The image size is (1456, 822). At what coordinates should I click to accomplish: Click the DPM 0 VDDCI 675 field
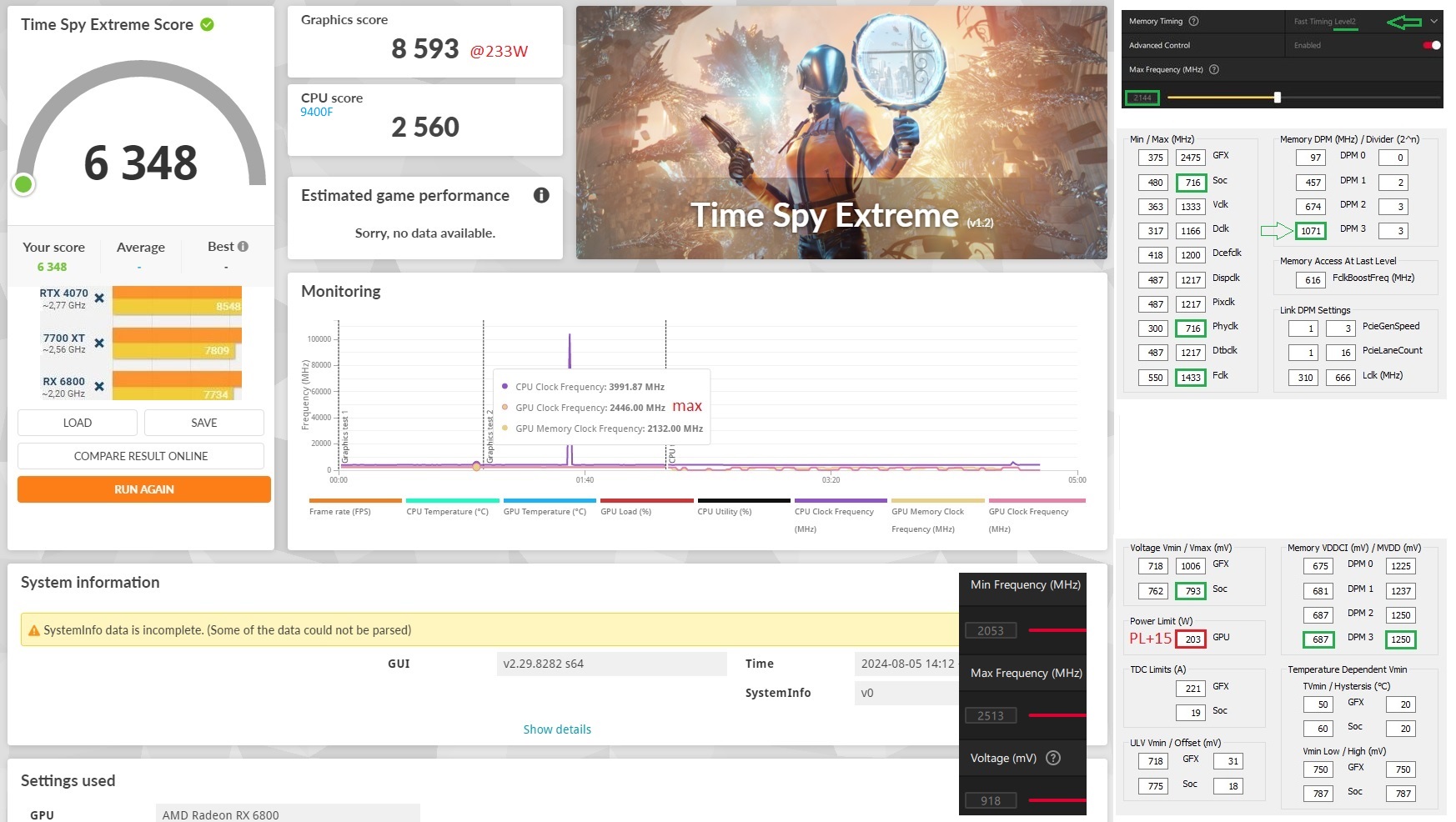(1318, 566)
